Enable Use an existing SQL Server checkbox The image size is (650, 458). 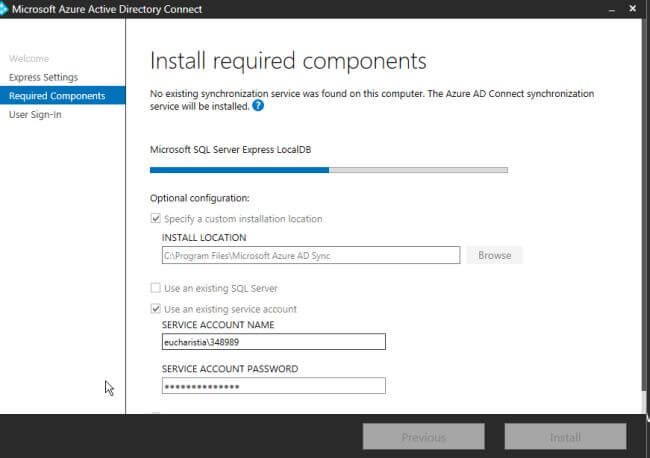click(x=155, y=288)
